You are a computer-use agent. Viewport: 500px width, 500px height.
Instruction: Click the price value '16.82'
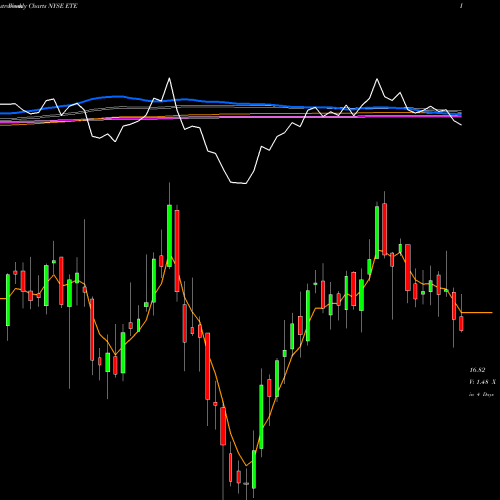[477, 370]
